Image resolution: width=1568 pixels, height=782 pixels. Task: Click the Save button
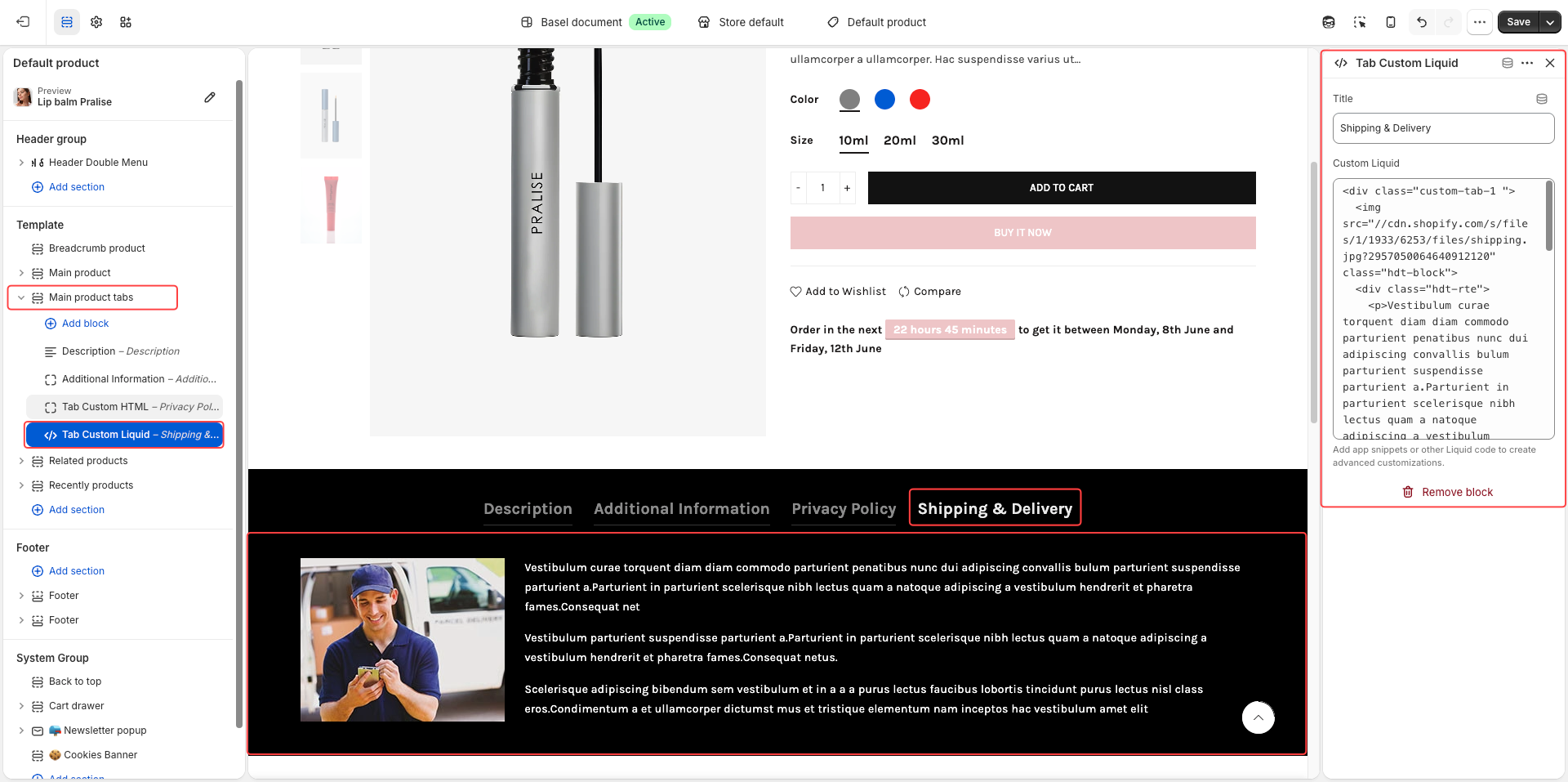(1519, 22)
